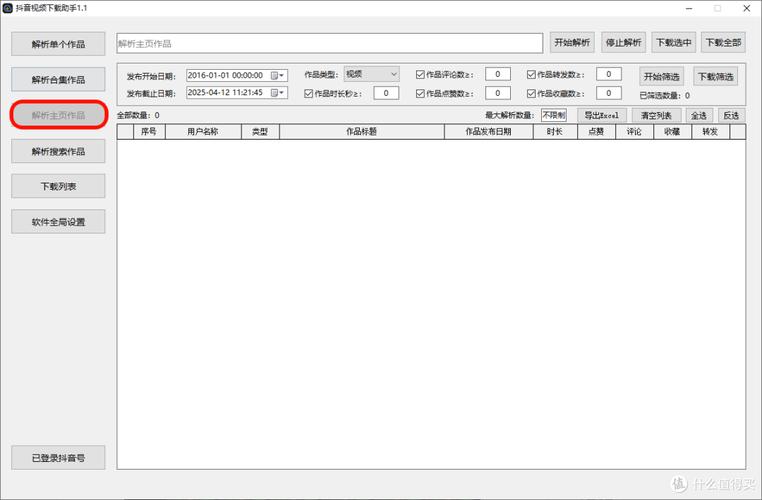Click 已登录抖音号 button

coord(58,458)
